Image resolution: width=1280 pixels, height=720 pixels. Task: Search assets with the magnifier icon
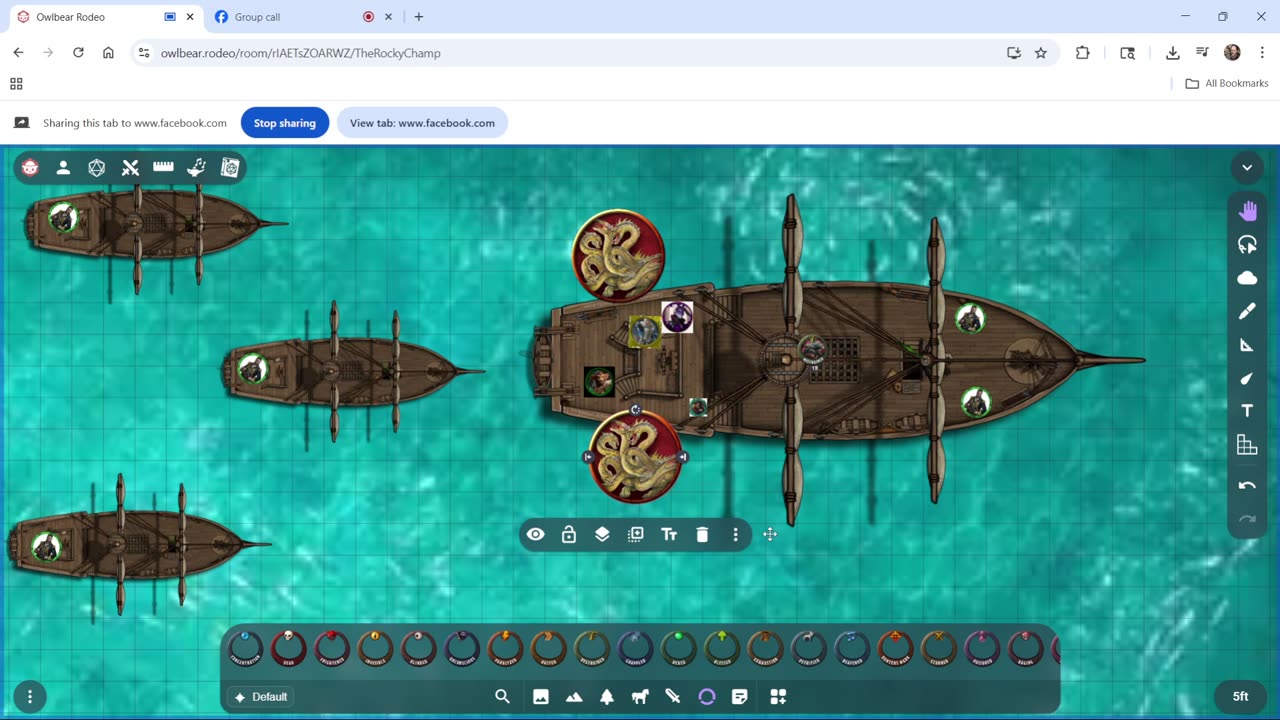503,697
